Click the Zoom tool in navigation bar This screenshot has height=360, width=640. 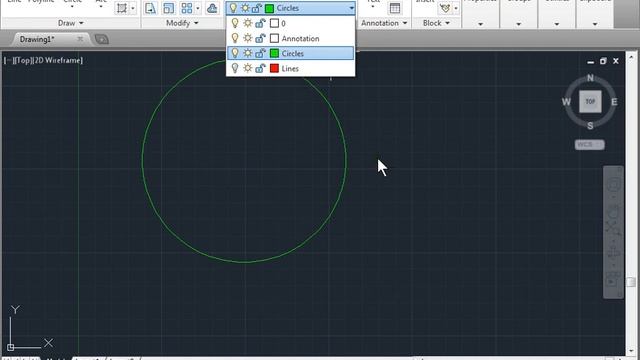pyautogui.click(x=613, y=229)
